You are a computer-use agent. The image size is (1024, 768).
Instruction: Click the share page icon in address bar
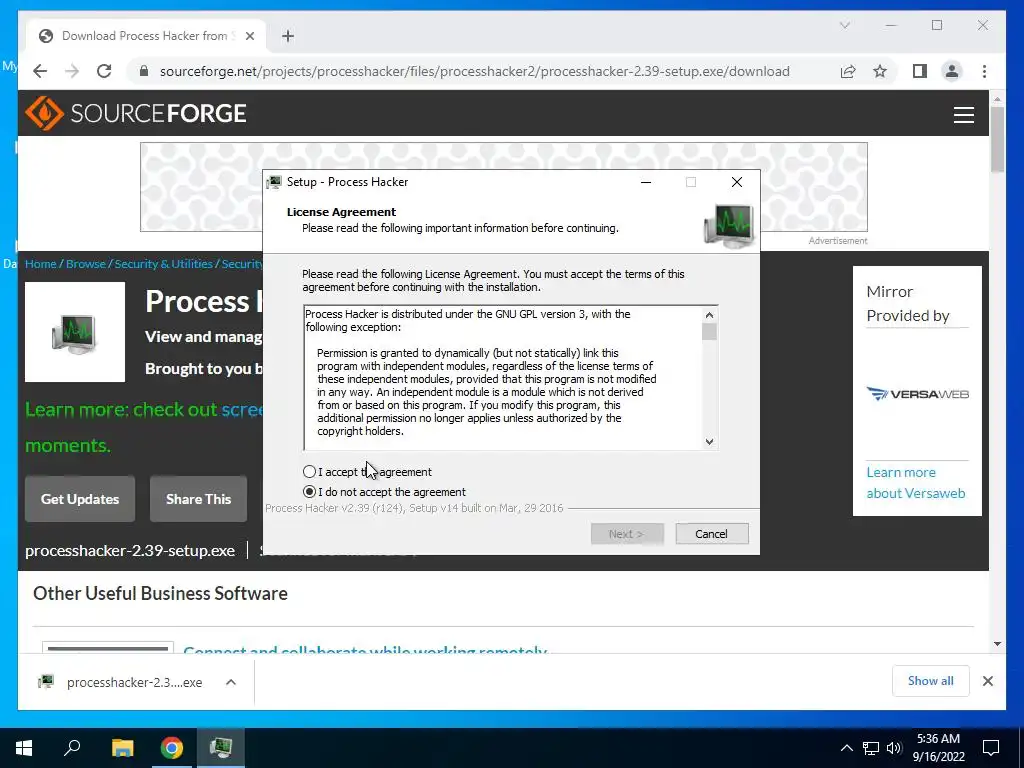848,71
